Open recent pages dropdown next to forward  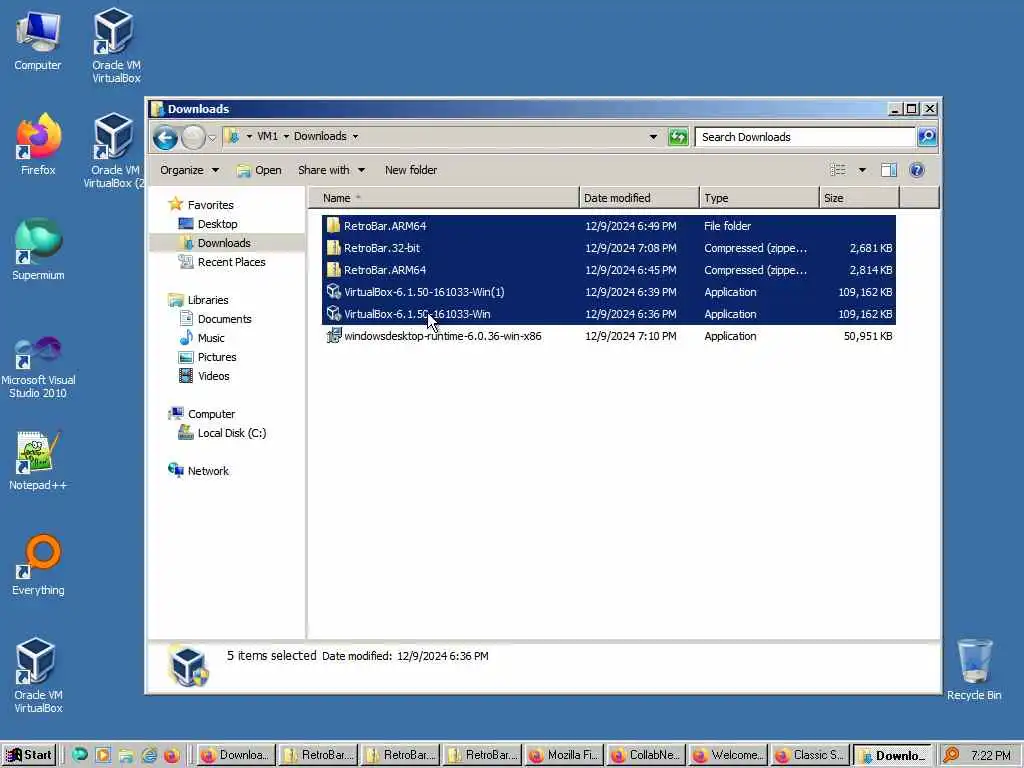coord(212,137)
